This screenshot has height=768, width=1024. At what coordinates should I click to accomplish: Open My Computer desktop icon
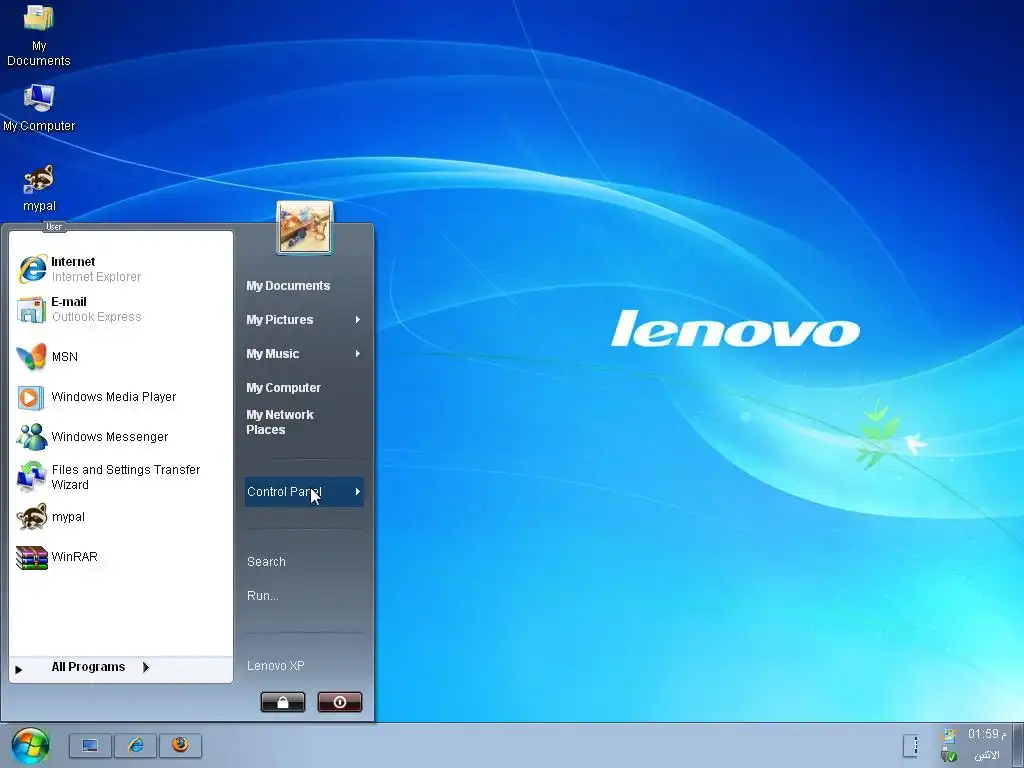pos(39,98)
